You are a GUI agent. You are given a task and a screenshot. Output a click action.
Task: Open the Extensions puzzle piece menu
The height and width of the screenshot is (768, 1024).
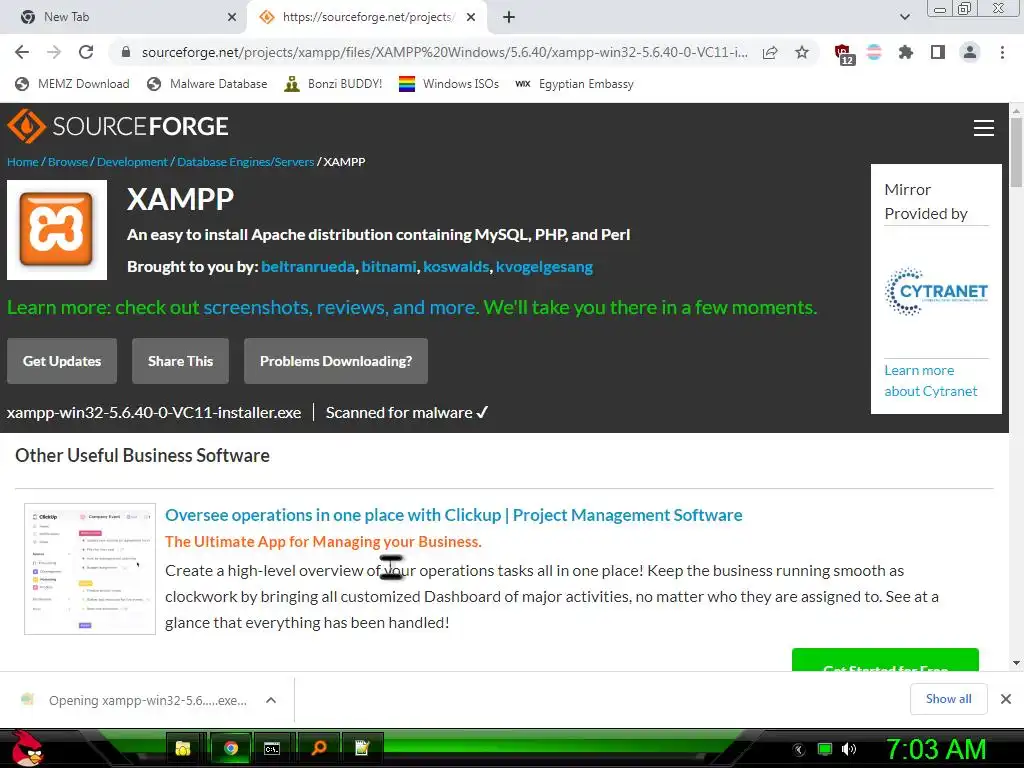(906, 52)
